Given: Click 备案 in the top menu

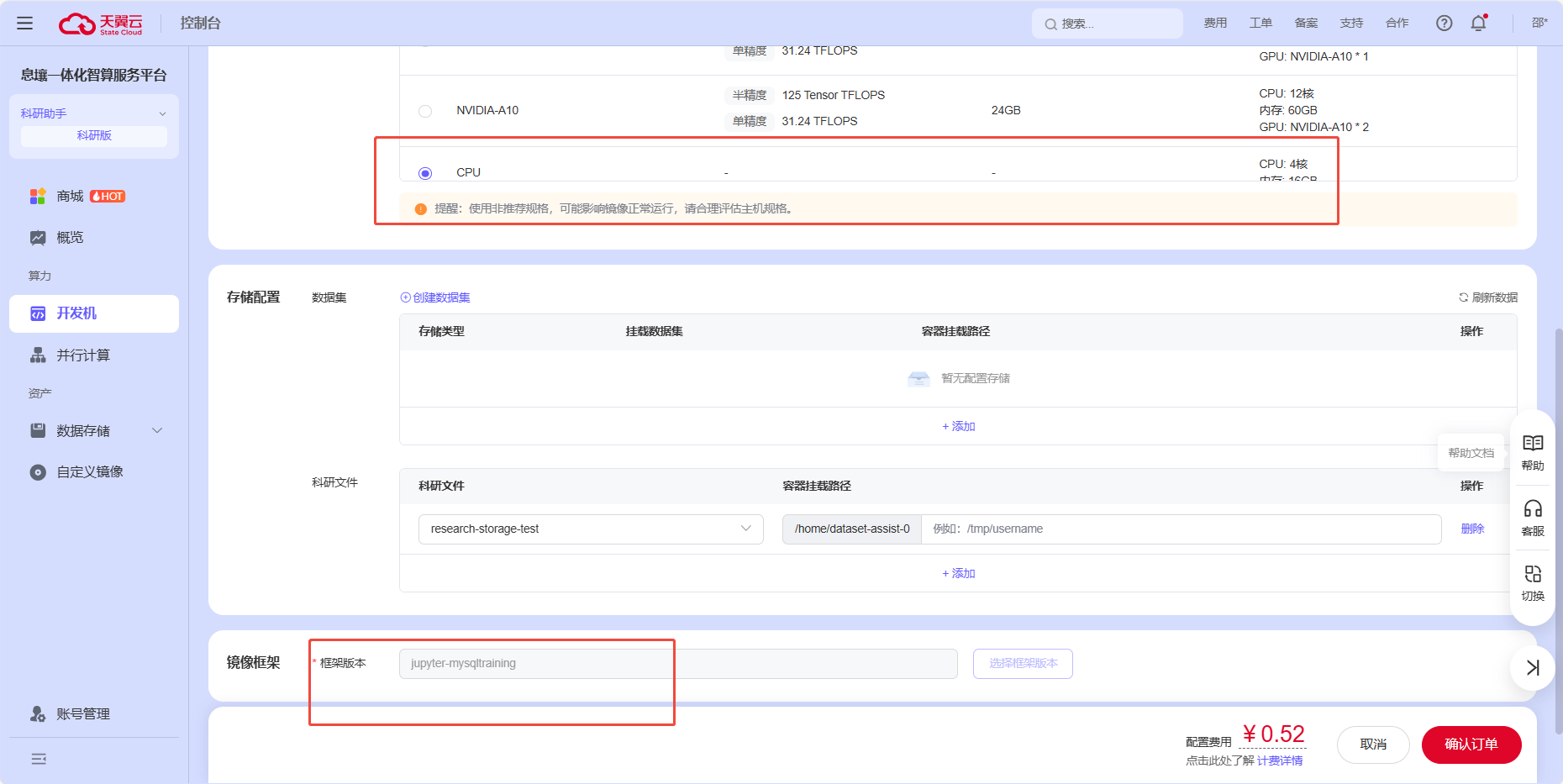Looking at the screenshot, I should tap(1306, 23).
